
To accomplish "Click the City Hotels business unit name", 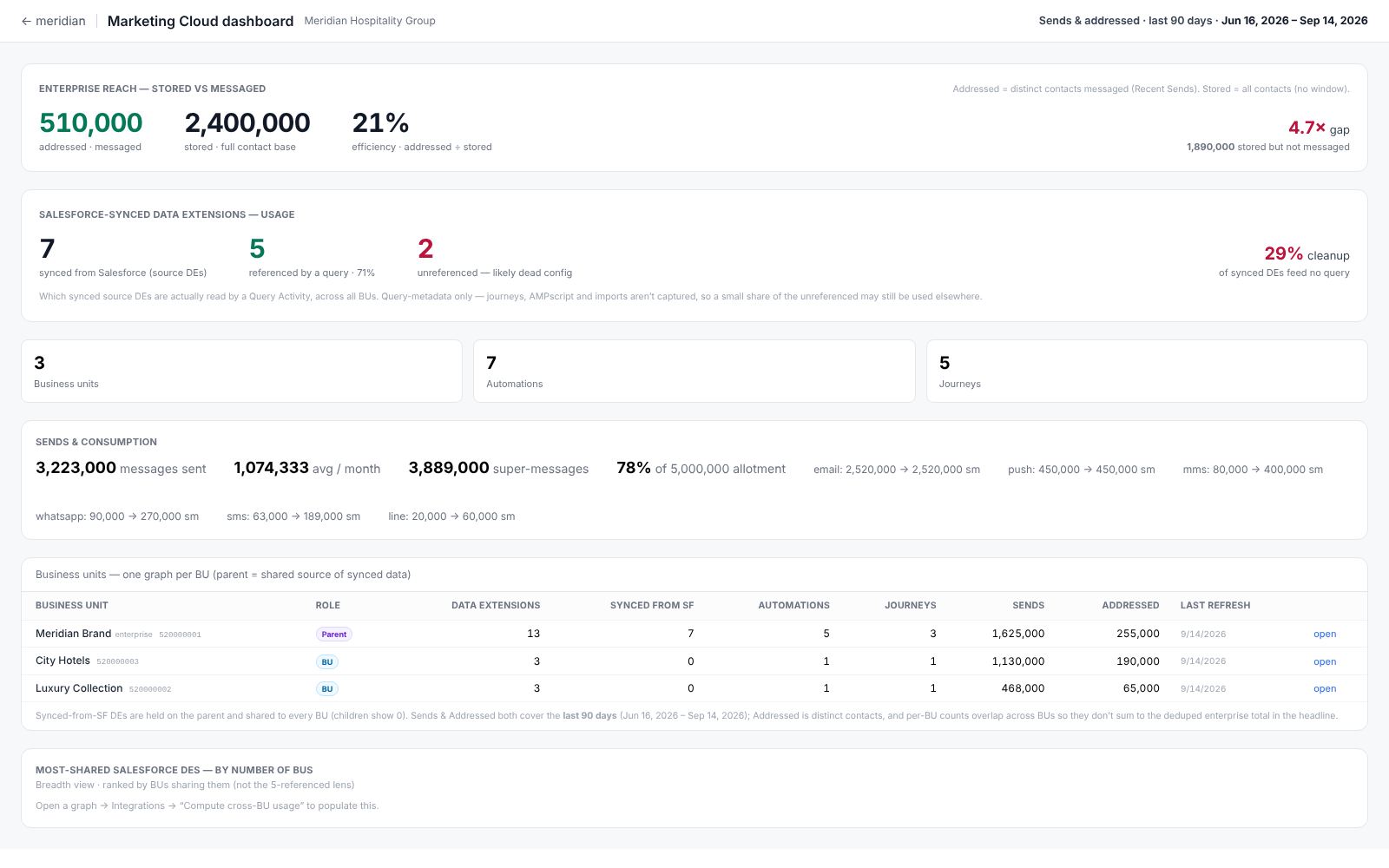I will pyautogui.click(x=63, y=661).
